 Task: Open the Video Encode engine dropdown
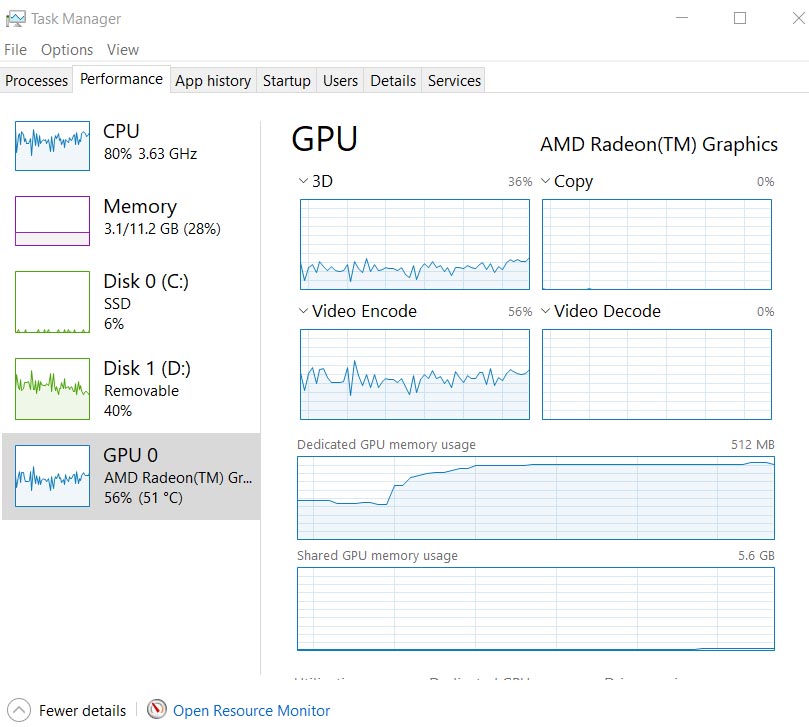coord(303,312)
